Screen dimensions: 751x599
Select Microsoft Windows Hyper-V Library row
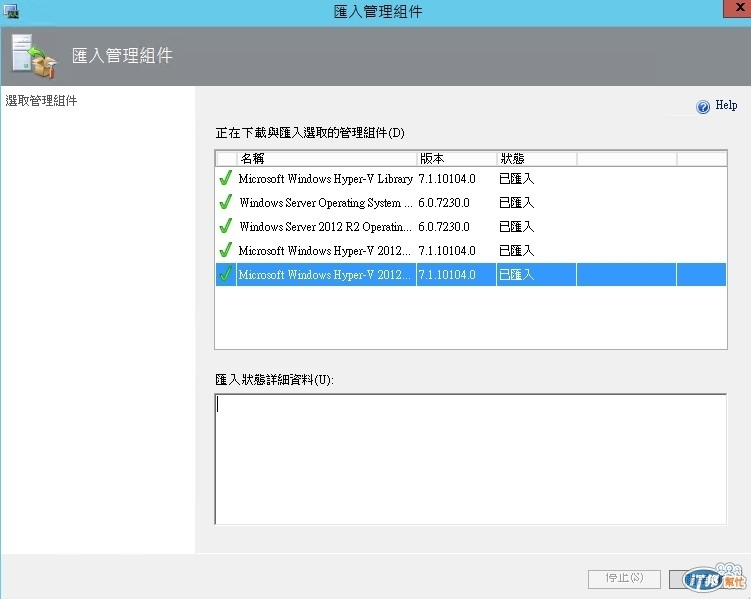tap(471, 179)
